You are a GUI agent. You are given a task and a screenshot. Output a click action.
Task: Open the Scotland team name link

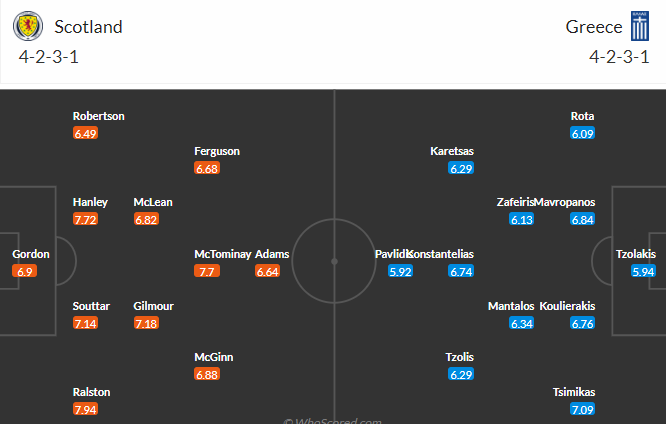click(x=88, y=27)
